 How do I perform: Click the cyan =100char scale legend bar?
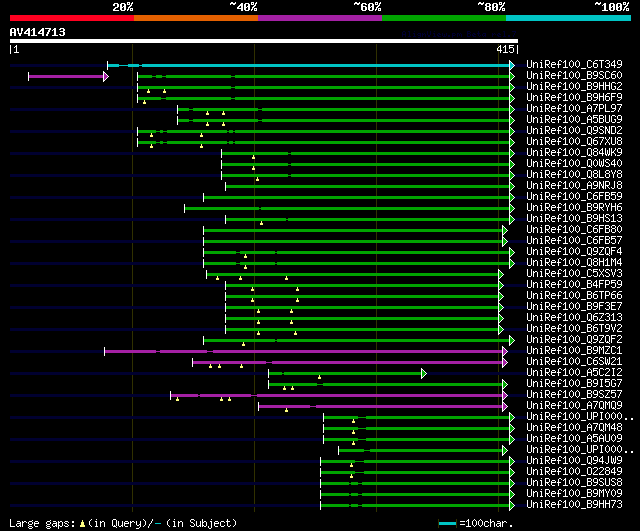pos(447,523)
